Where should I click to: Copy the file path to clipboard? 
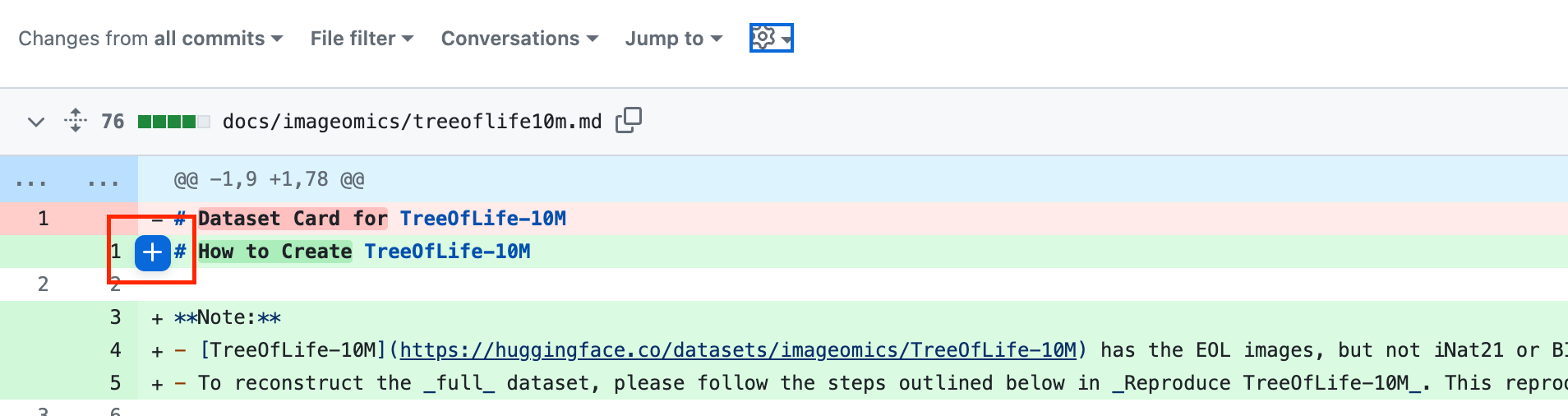tap(629, 121)
